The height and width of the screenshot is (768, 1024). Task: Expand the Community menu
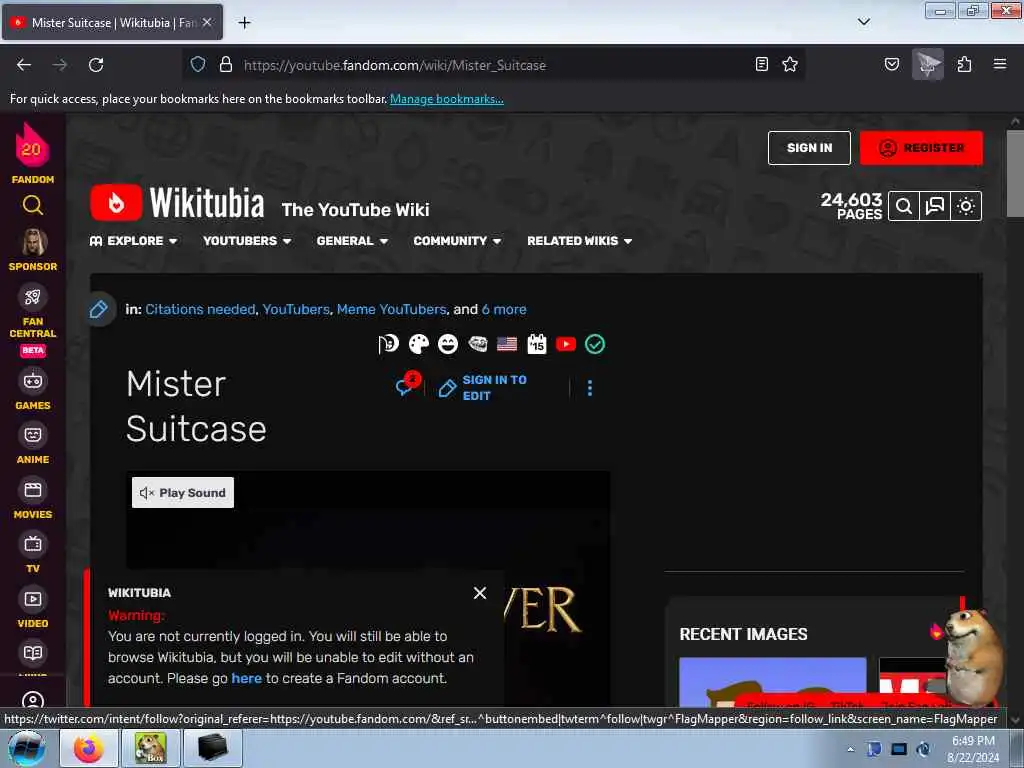[457, 241]
